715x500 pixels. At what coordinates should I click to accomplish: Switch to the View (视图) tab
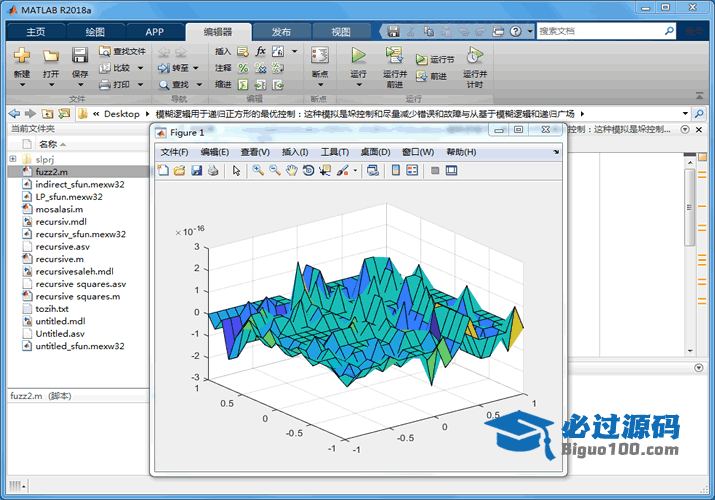(341, 32)
